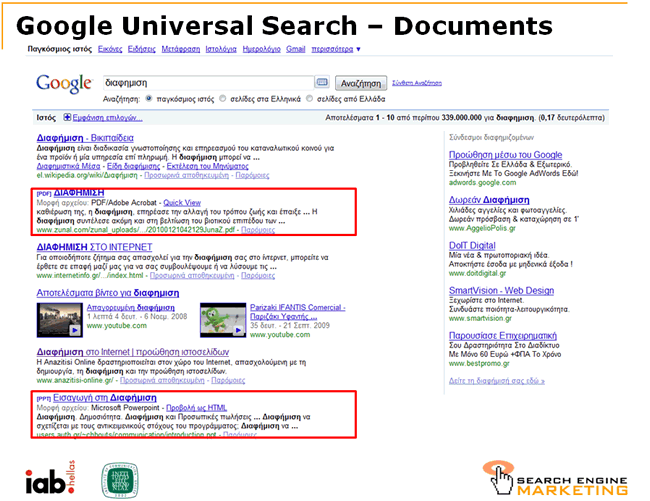Screen dimensions: 650x501
Task: Click the www.doitdigital.gr URL text
Action: pyautogui.click(x=477, y=273)
